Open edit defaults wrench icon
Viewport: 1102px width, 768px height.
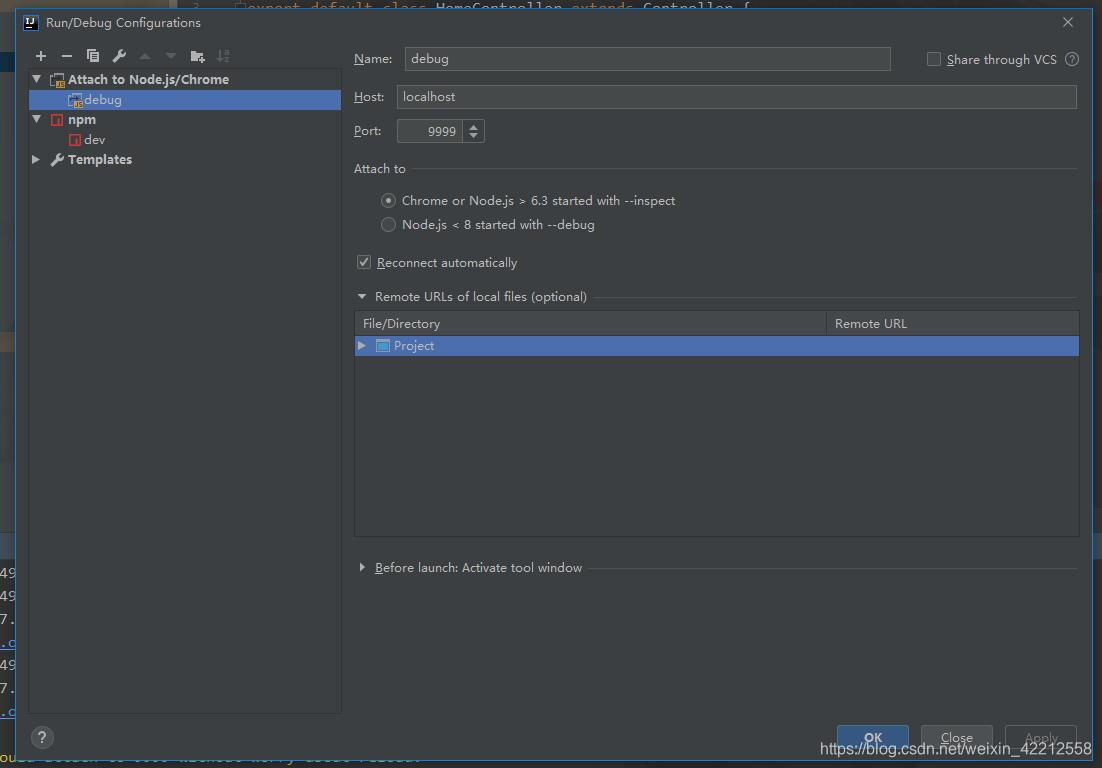click(119, 56)
